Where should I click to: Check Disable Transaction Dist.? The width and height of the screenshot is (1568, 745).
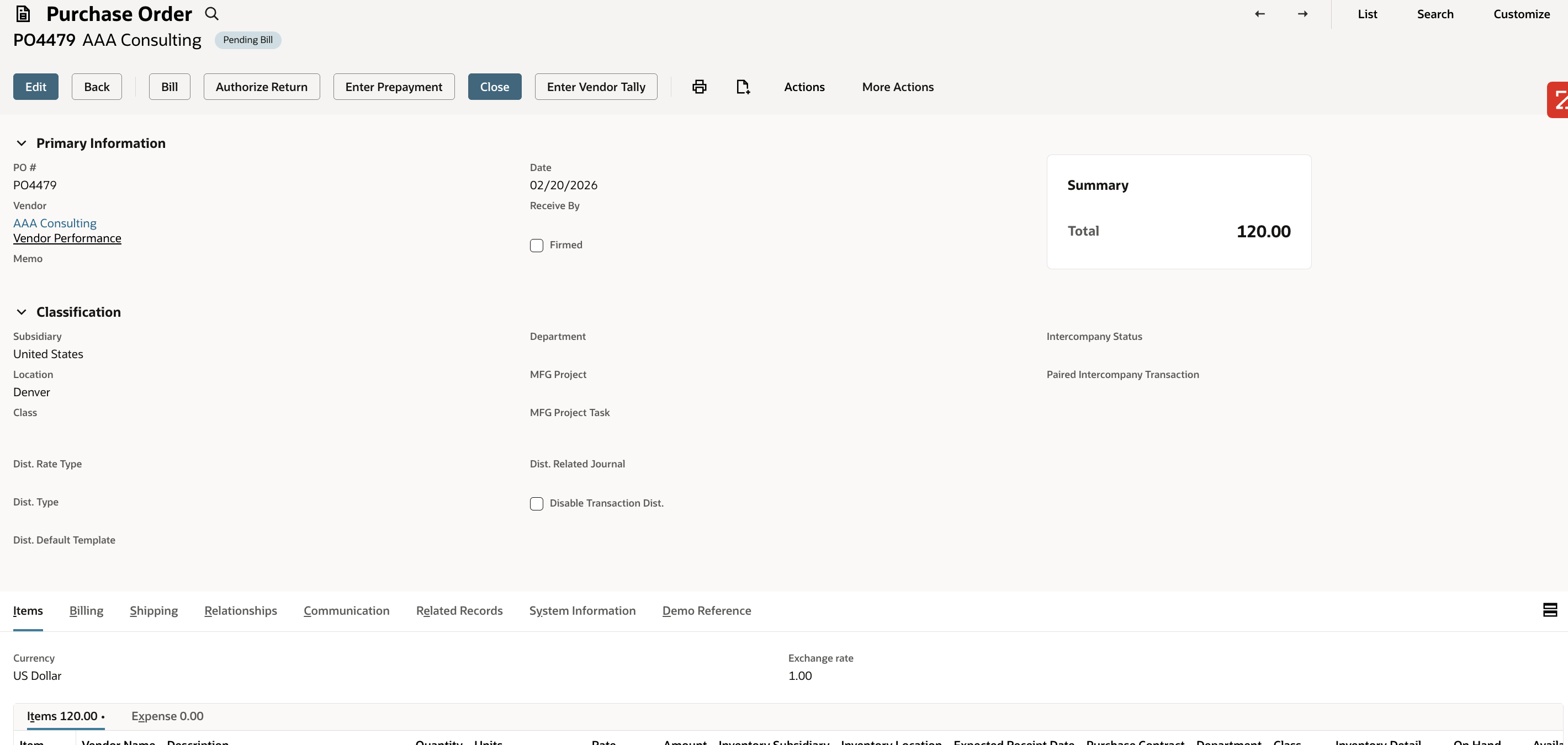pos(536,503)
